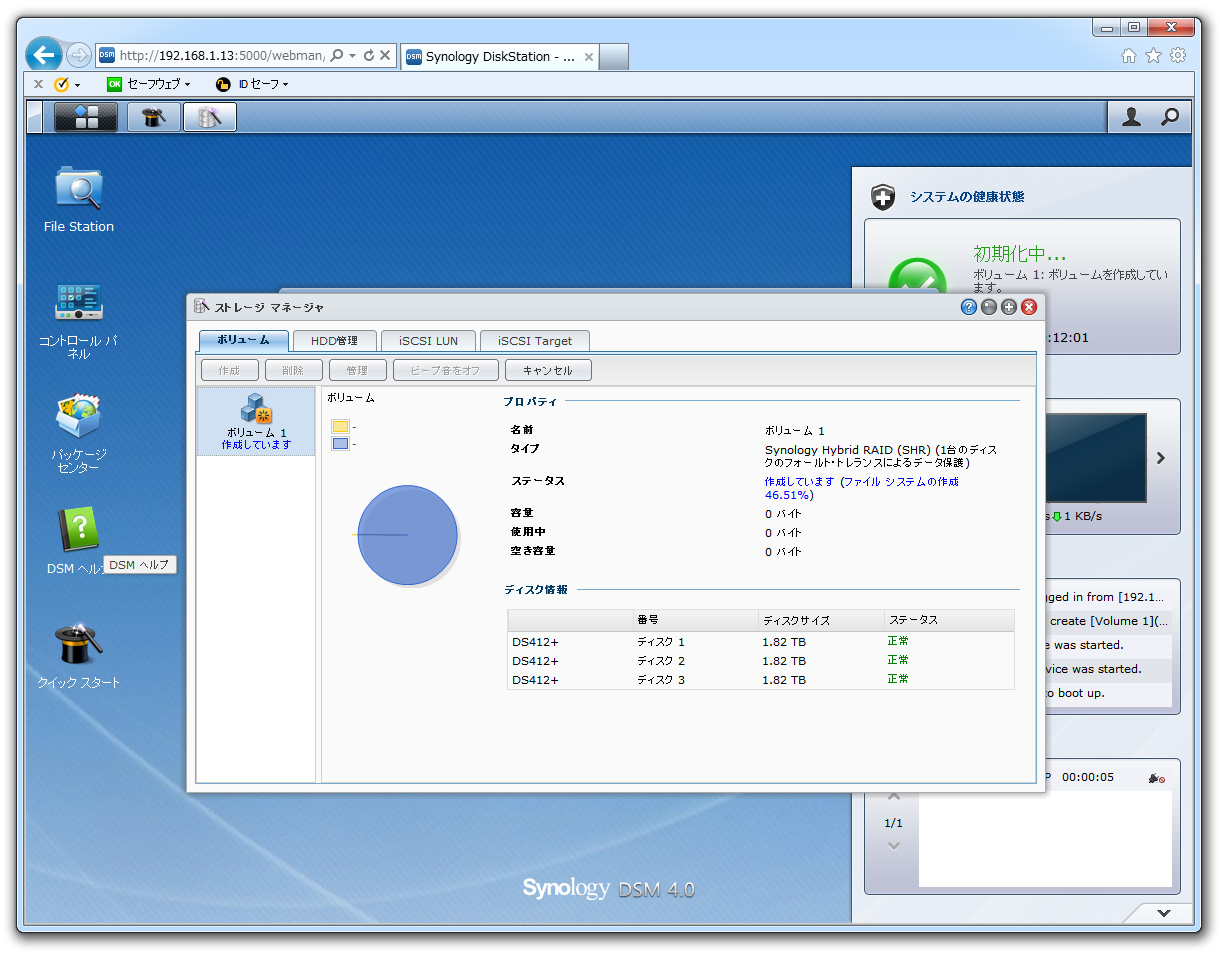
Task: Click the browser forward arrow
Action: point(79,55)
